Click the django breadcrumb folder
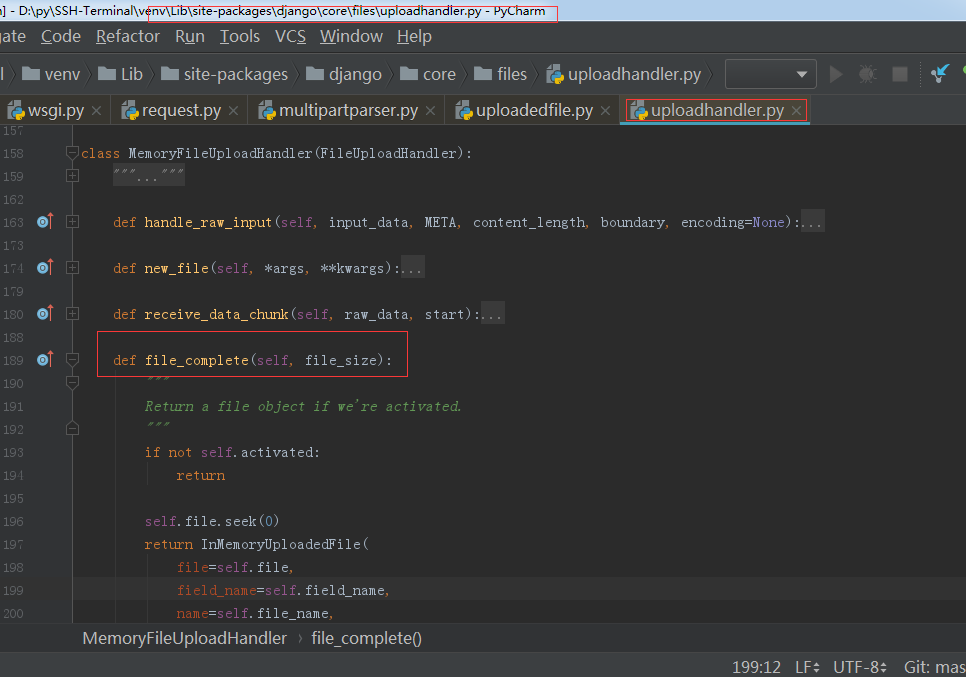Image resolution: width=966 pixels, height=677 pixels. click(x=344, y=75)
